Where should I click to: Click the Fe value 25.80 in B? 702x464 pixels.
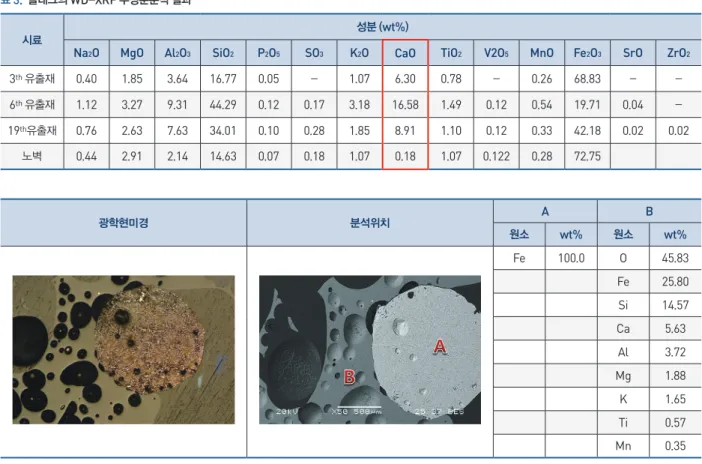[676, 282]
